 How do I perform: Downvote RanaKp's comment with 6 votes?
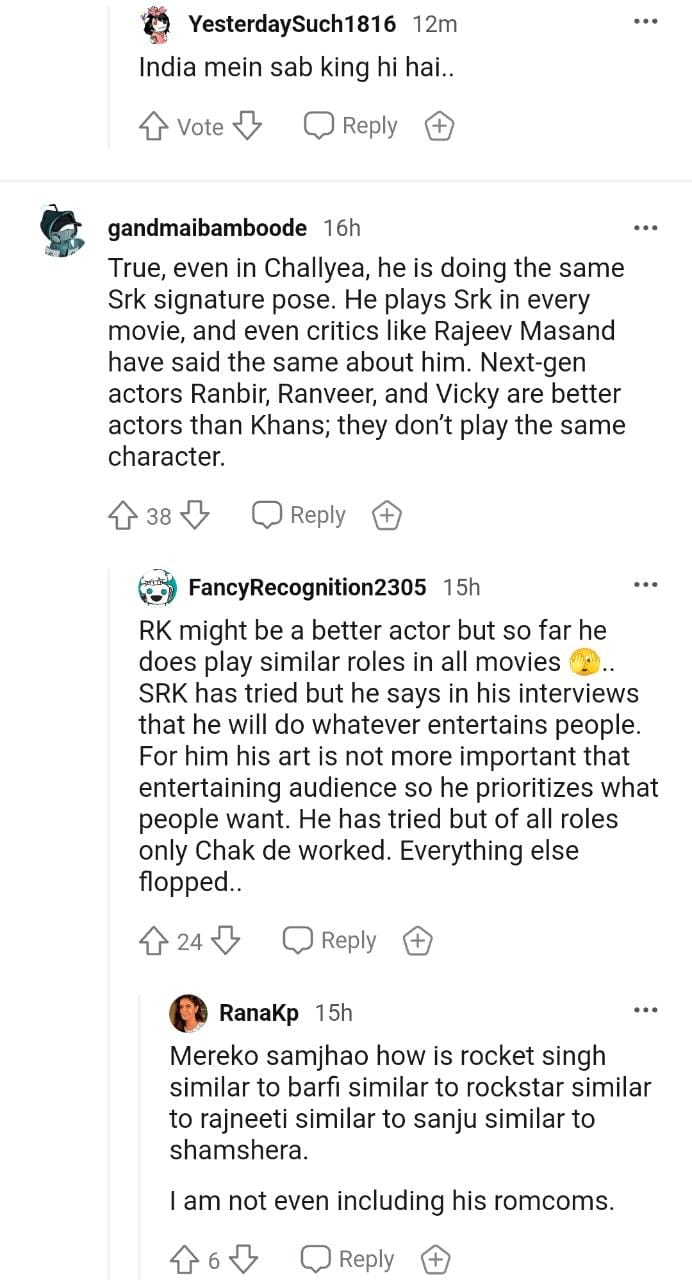click(245, 1259)
